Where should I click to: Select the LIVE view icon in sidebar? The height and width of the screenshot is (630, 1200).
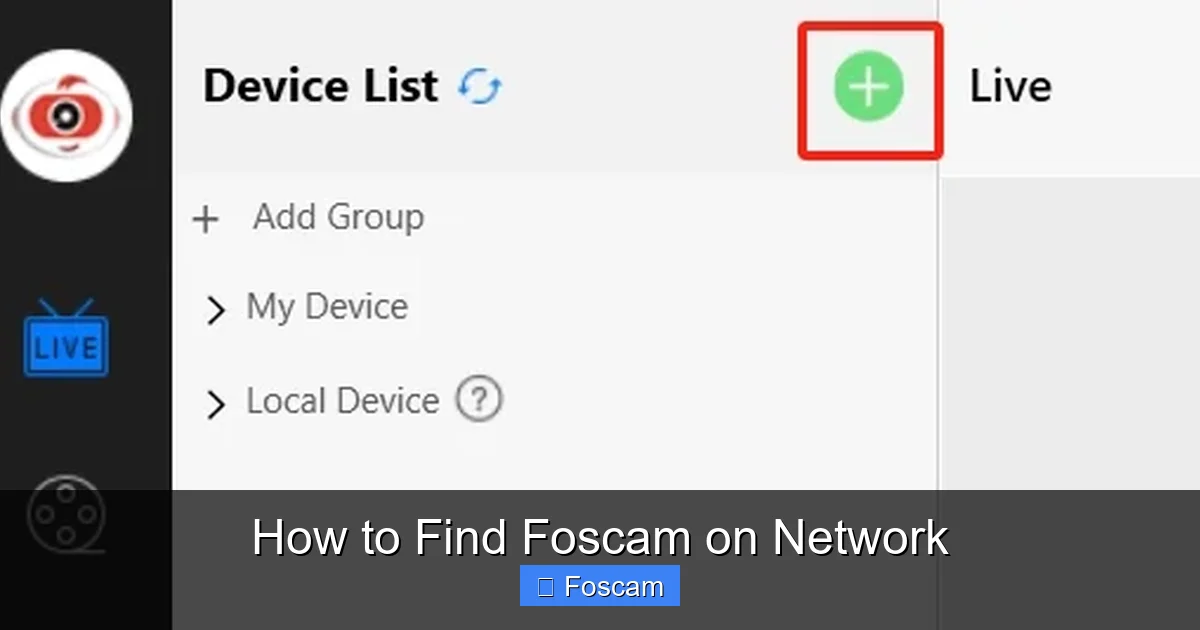[66, 345]
